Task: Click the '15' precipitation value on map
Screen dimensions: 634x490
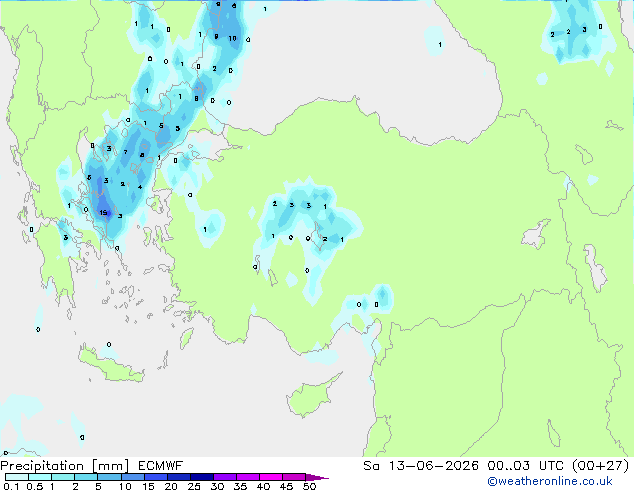Action: pos(104,213)
